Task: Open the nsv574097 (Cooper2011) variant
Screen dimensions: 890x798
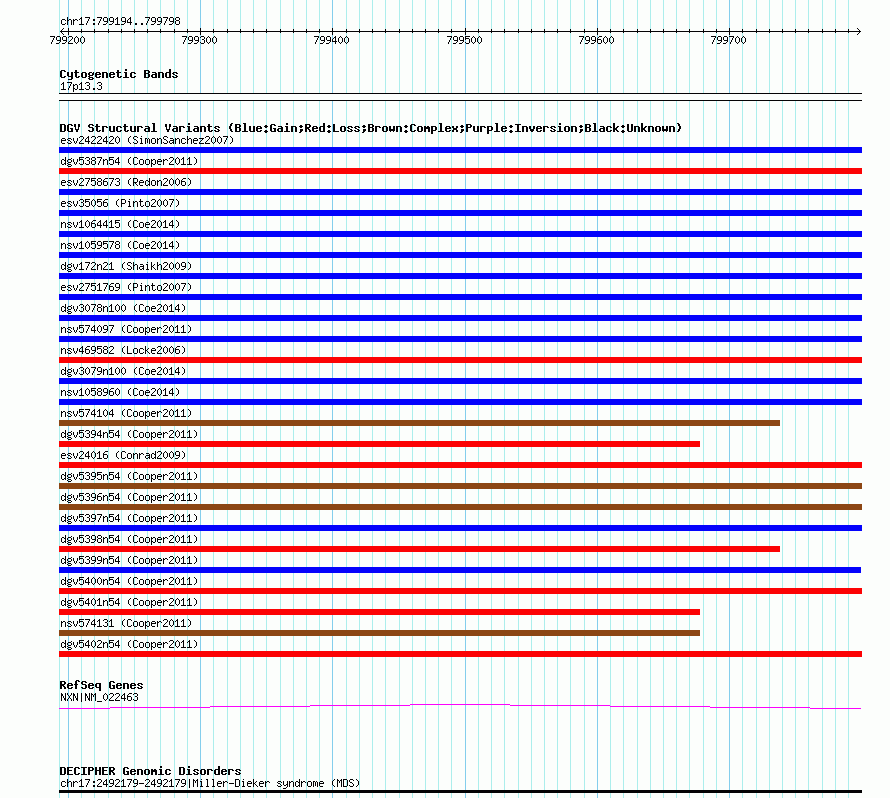Action: [x=126, y=329]
